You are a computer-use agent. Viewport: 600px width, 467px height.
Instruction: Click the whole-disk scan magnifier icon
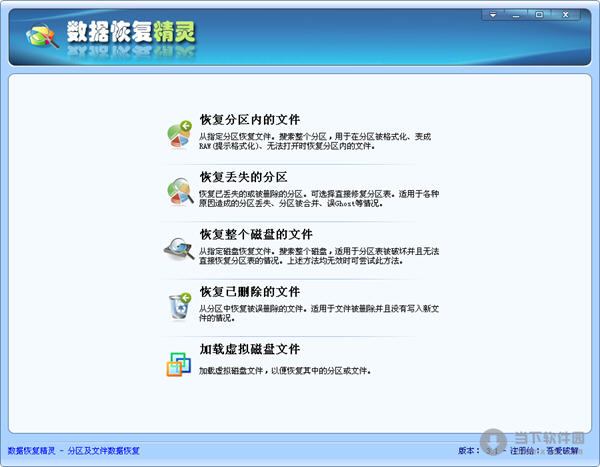(x=179, y=249)
